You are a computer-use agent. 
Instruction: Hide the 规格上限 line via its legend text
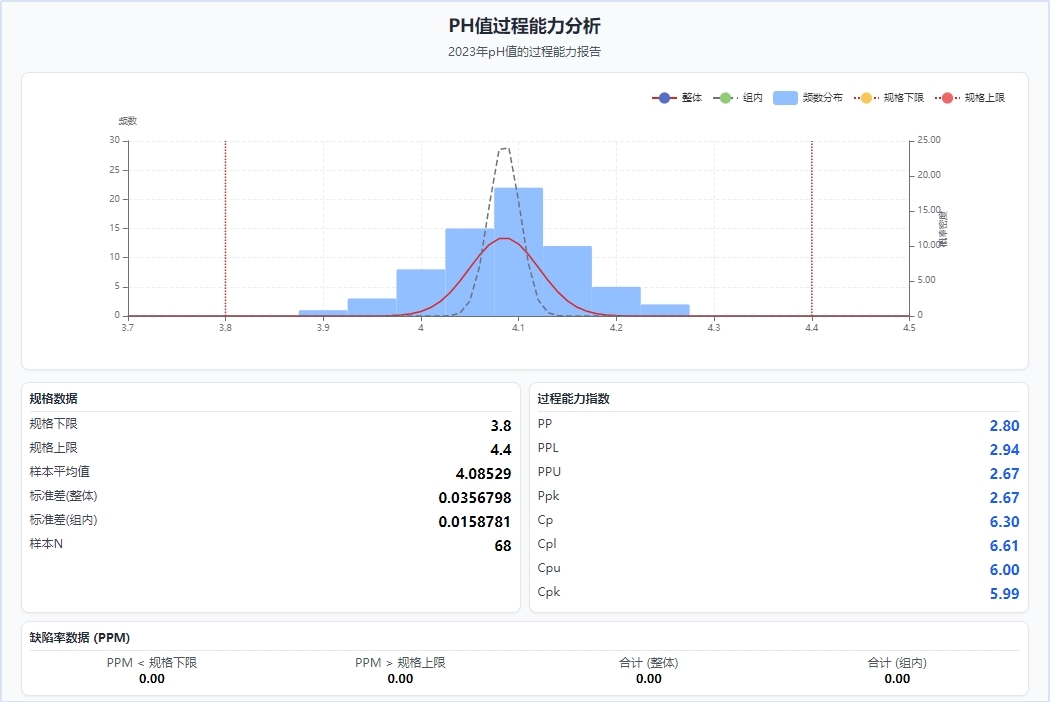click(x=984, y=98)
